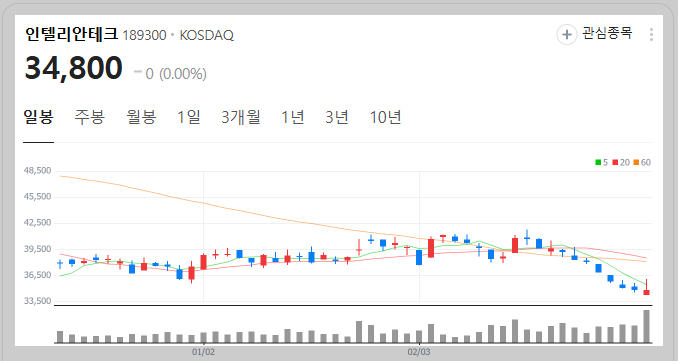Screen dimensions: 678x361
Task: Click the 39,500 price axis label
Action: tap(38, 249)
